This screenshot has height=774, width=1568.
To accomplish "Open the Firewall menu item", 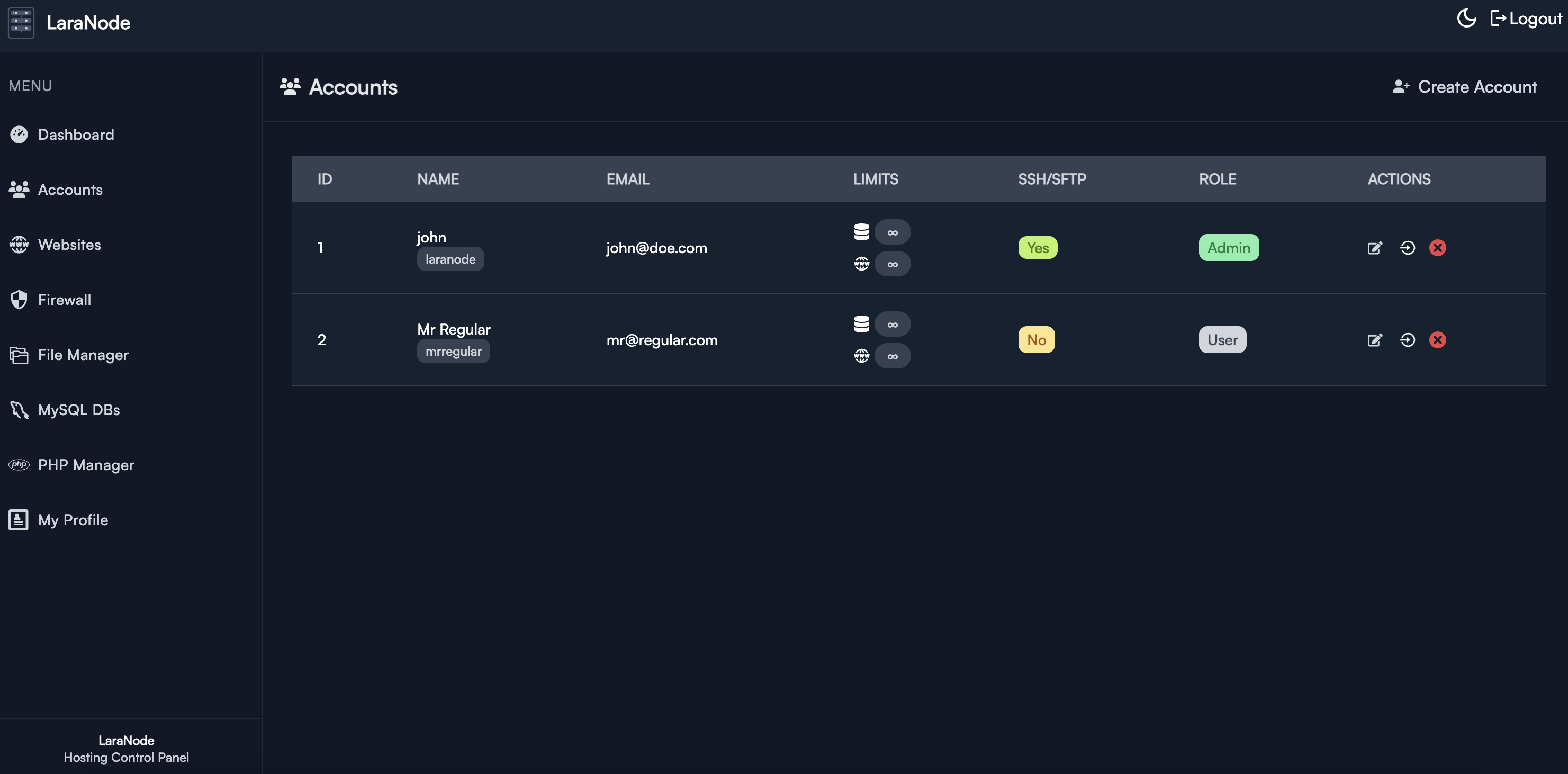I will pos(64,300).
